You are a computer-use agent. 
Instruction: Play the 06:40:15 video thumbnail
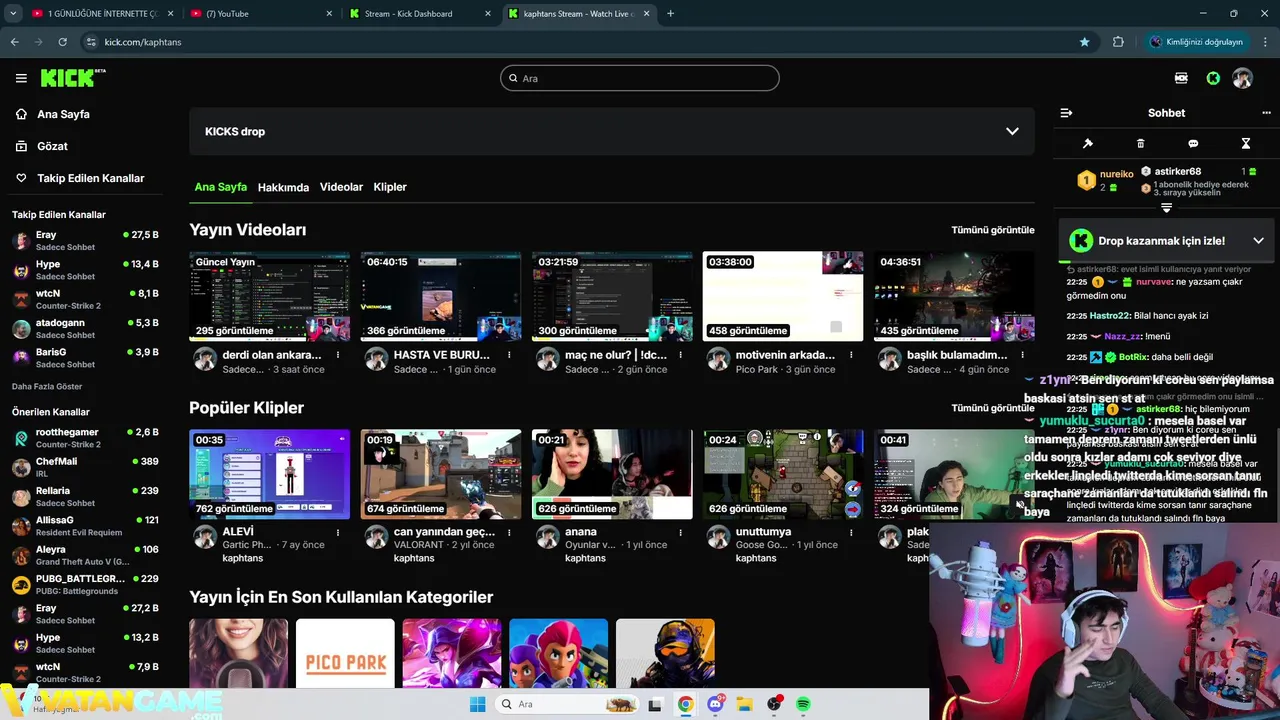[441, 297]
